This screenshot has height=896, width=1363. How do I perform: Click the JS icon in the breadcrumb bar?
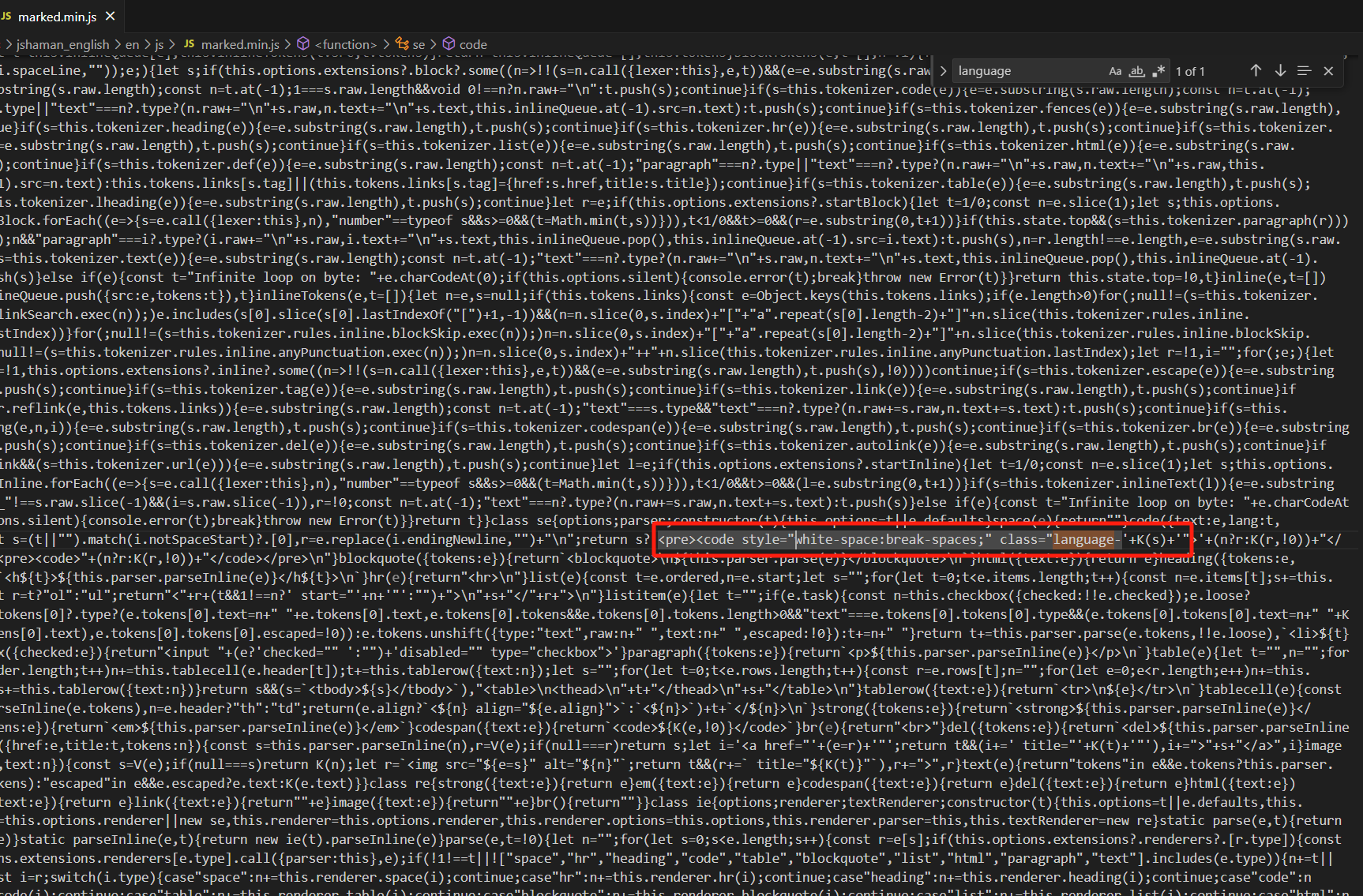[189, 44]
